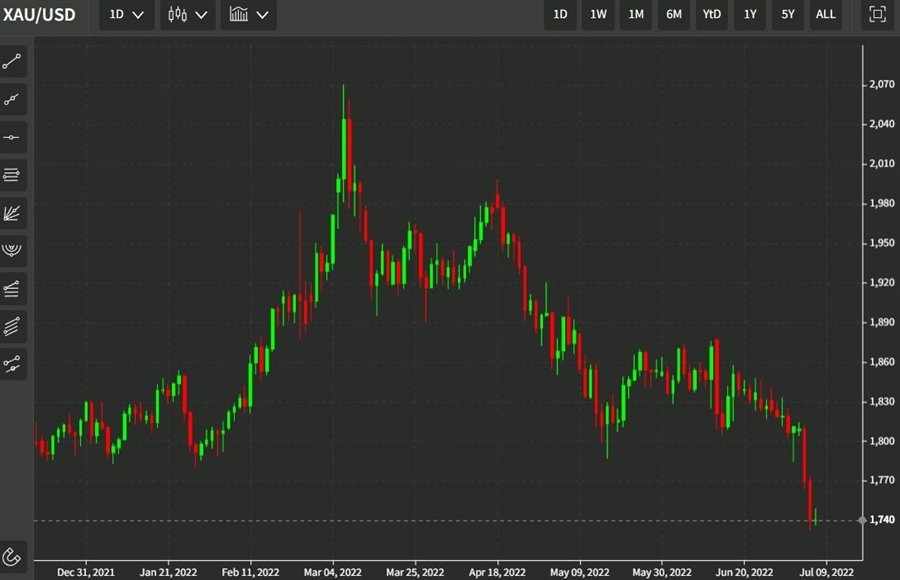Set range to 1M
The width and height of the screenshot is (900, 580).
click(x=636, y=14)
